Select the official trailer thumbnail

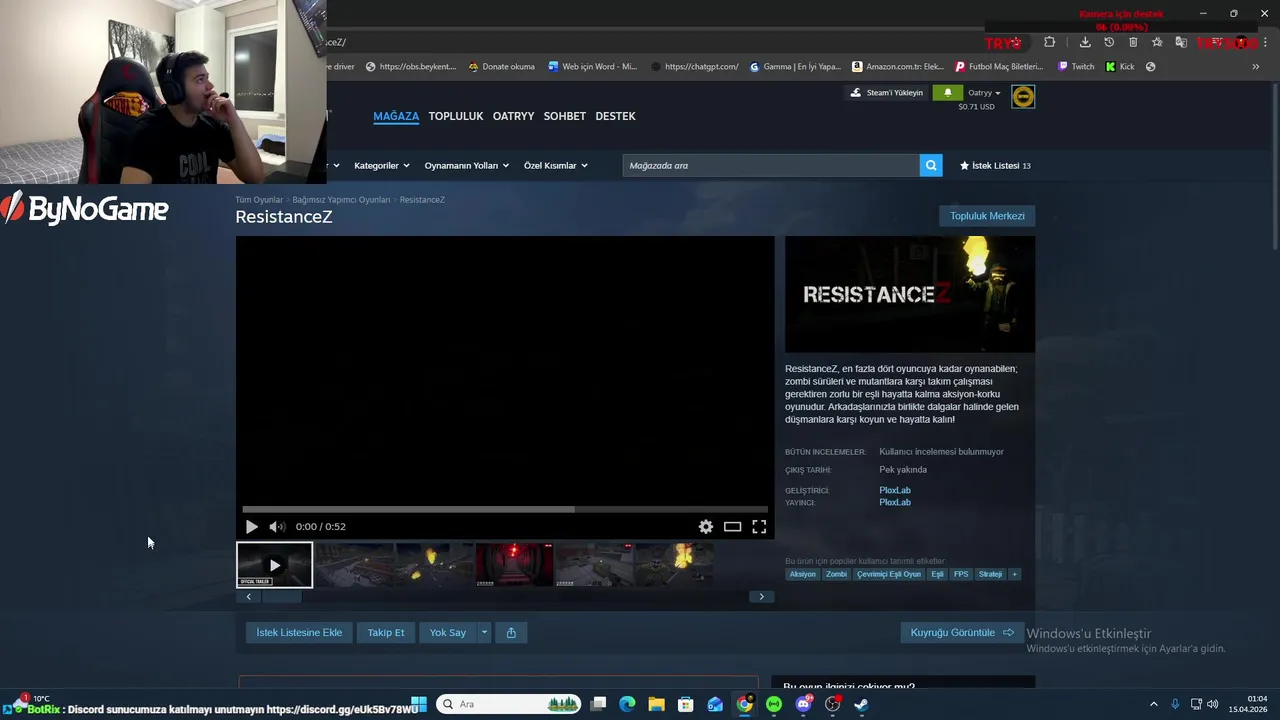(274, 565)
